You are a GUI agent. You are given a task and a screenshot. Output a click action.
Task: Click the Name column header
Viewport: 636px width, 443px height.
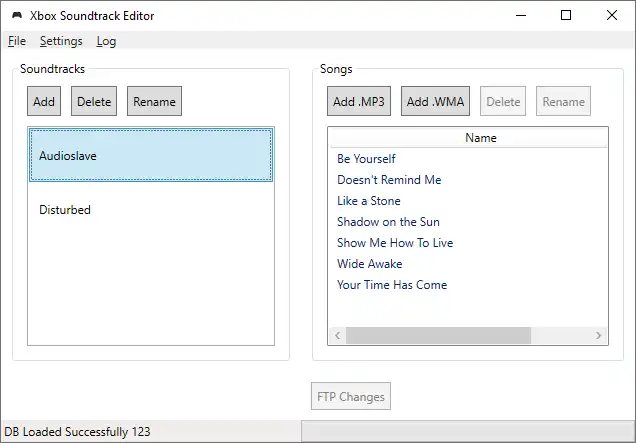[x=469, y=138]
